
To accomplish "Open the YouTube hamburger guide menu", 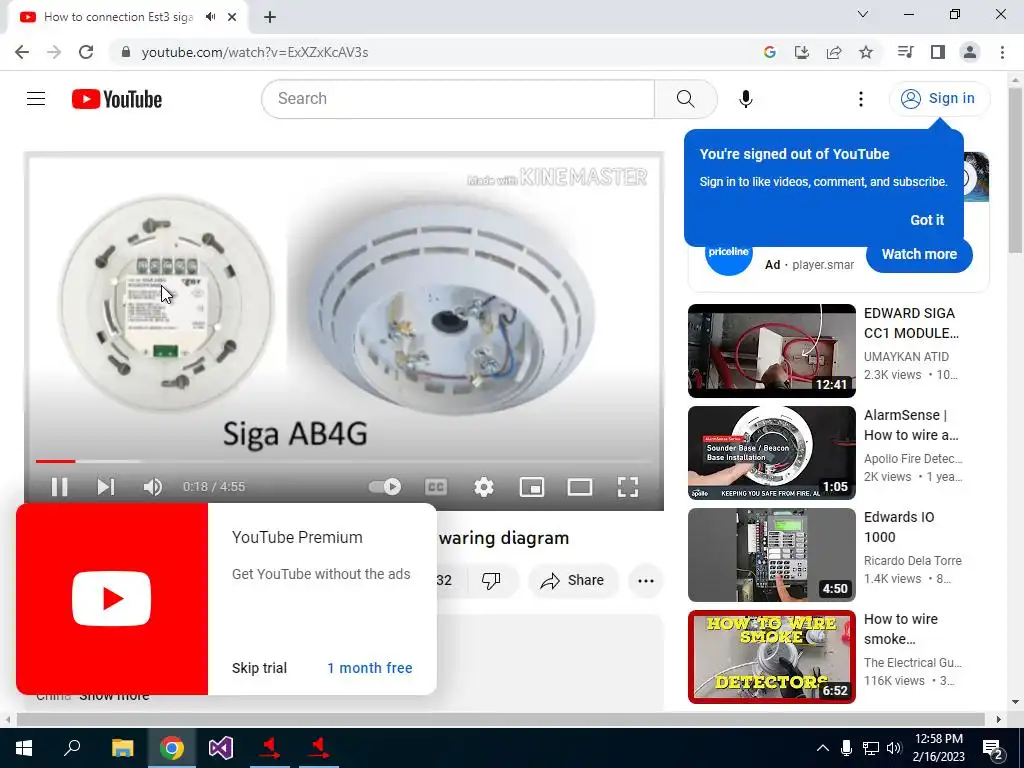I will 36,99.
